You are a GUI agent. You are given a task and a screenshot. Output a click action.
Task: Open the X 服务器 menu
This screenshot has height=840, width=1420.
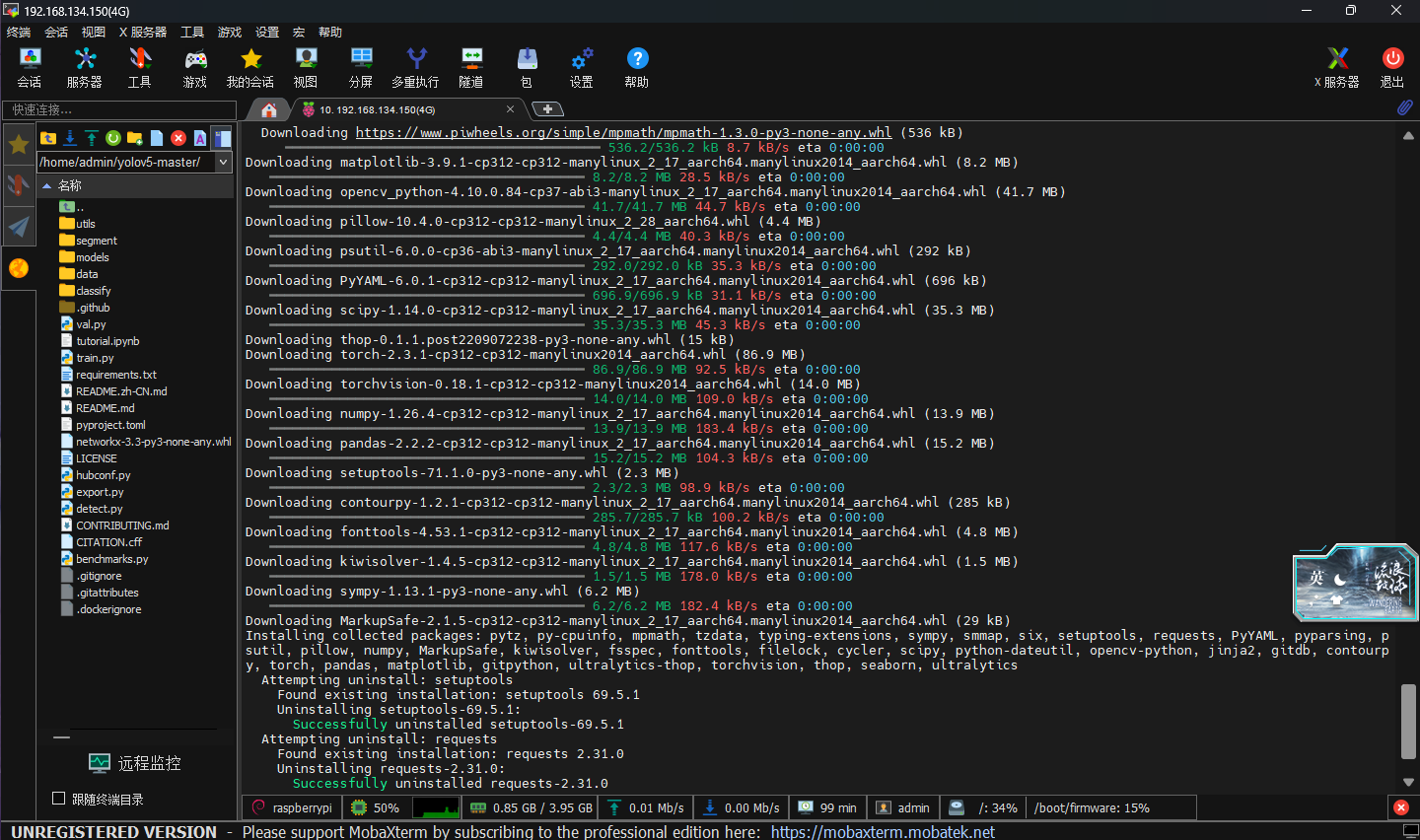pos(143,33)
